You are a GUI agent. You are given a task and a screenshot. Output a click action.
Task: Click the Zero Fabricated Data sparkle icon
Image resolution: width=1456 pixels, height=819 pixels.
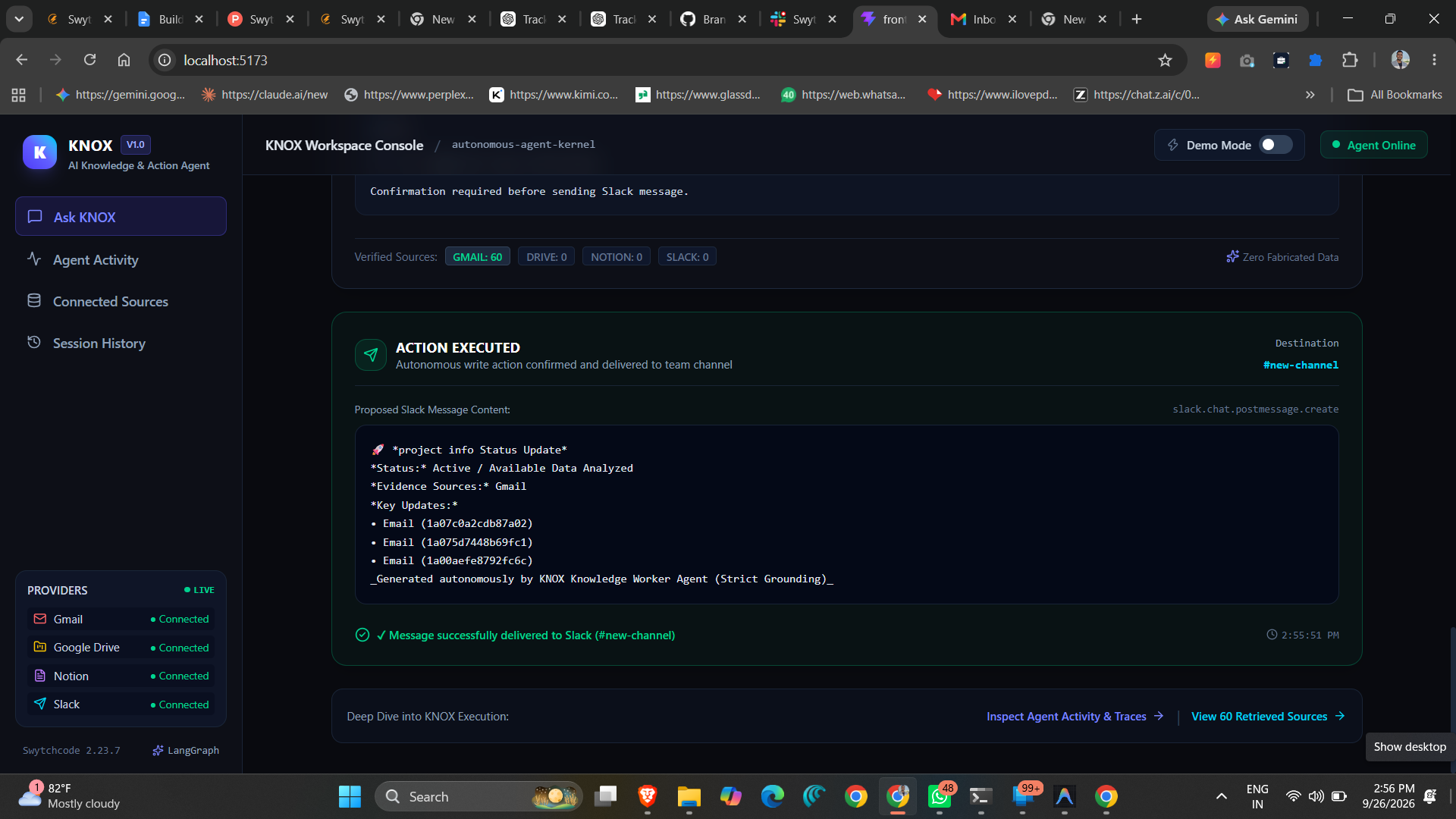pos(1232,257)
